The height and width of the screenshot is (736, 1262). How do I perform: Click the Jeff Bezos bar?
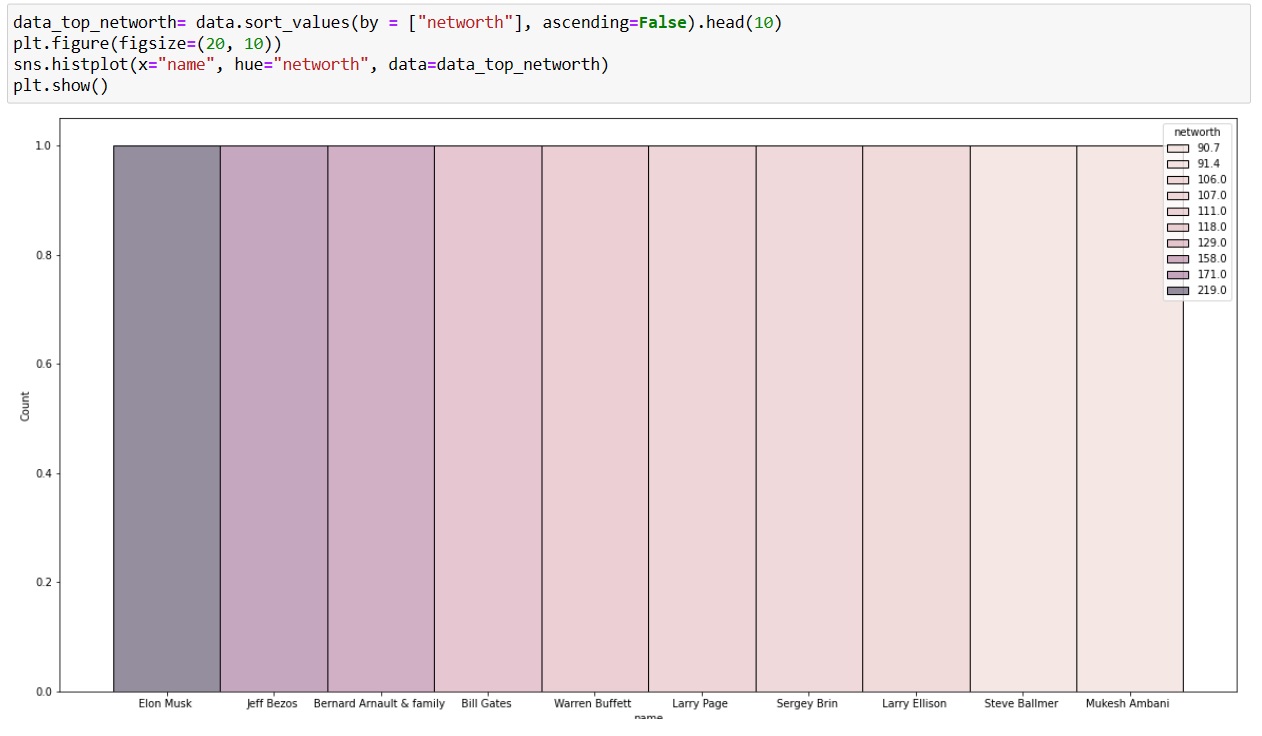pos(274,418)
